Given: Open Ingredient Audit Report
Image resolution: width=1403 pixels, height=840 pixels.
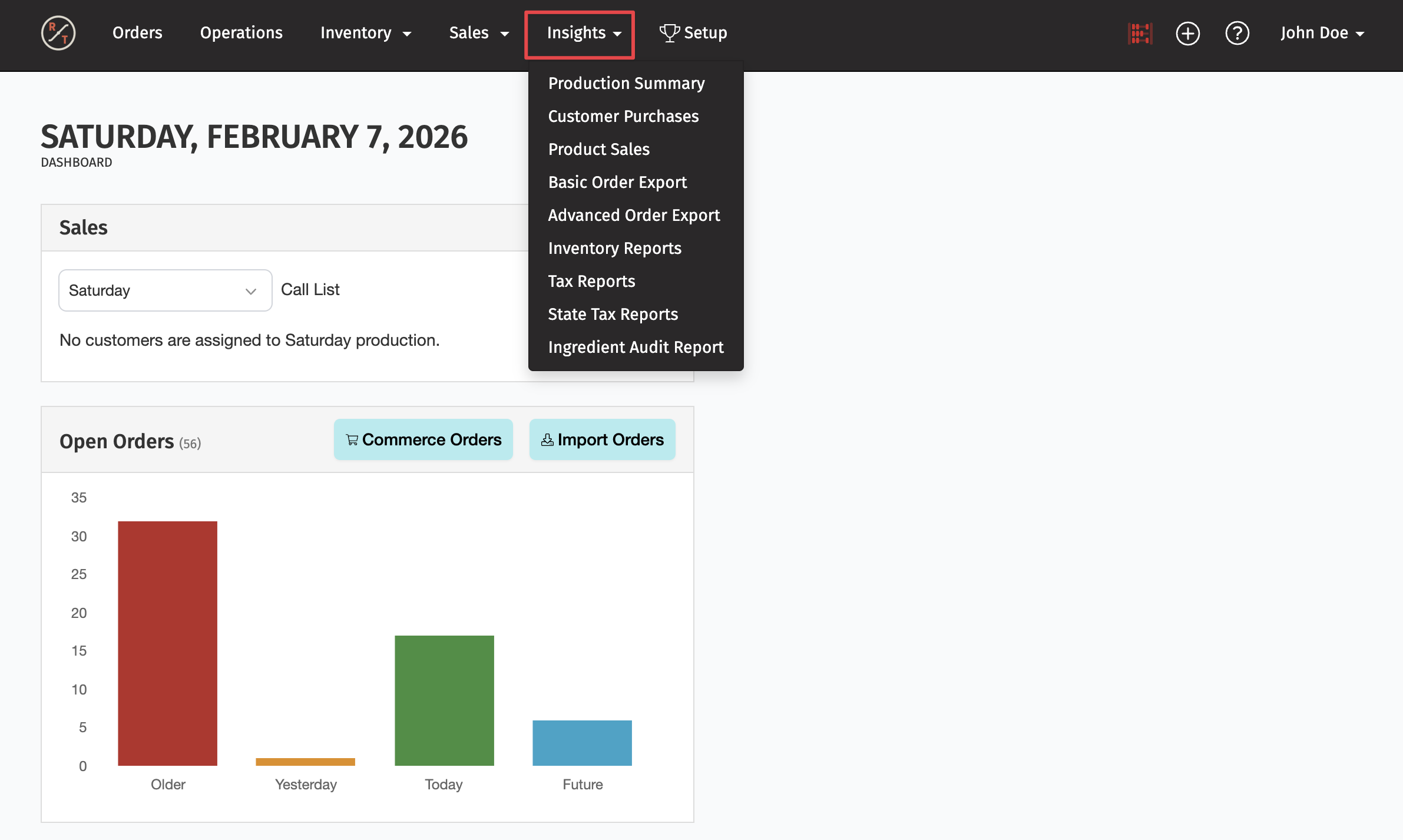Looking at the screenshot, I should 636,347.
